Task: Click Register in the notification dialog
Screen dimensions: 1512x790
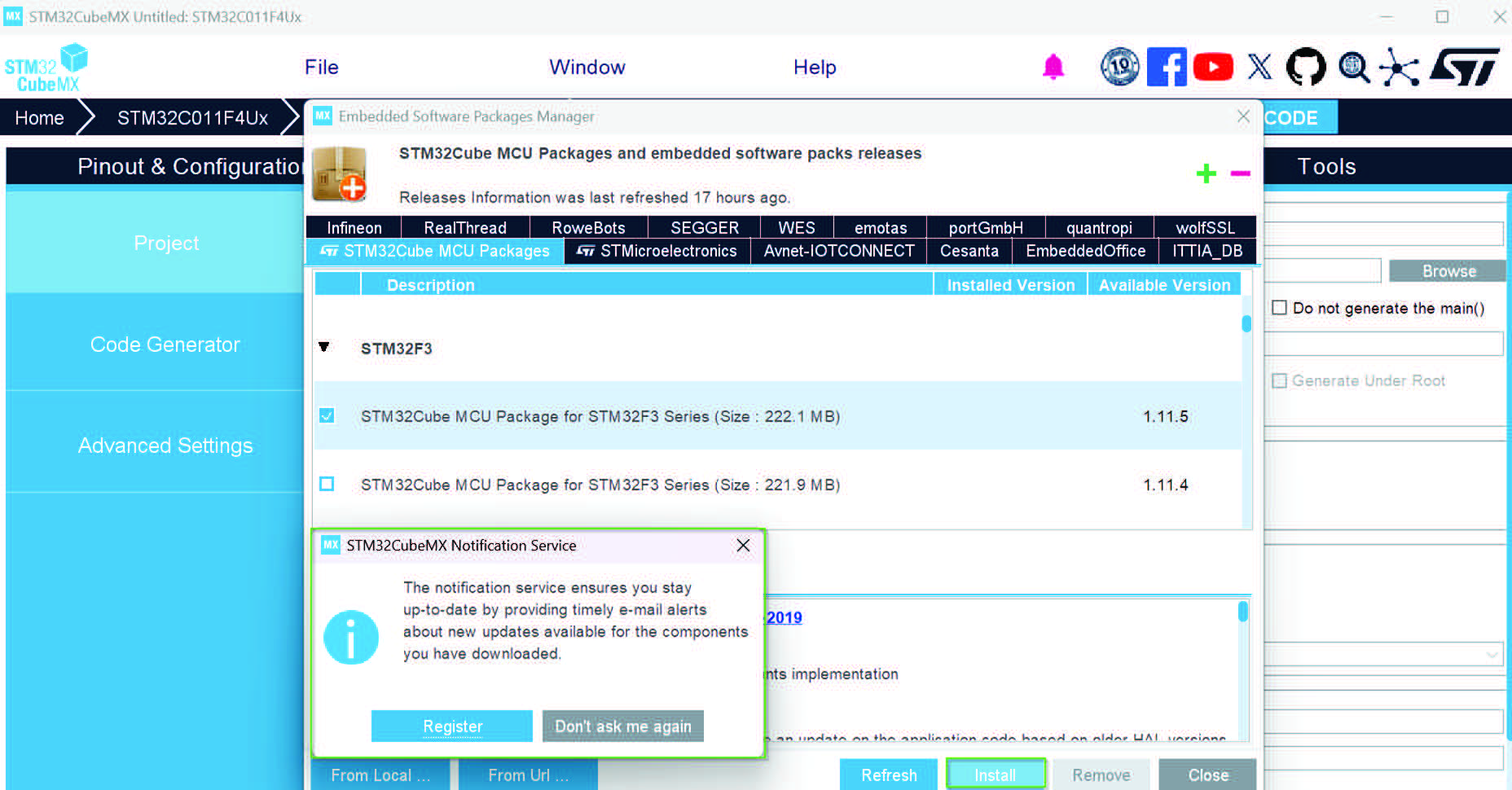Action: pyautogui.click(x=452, y=726)
